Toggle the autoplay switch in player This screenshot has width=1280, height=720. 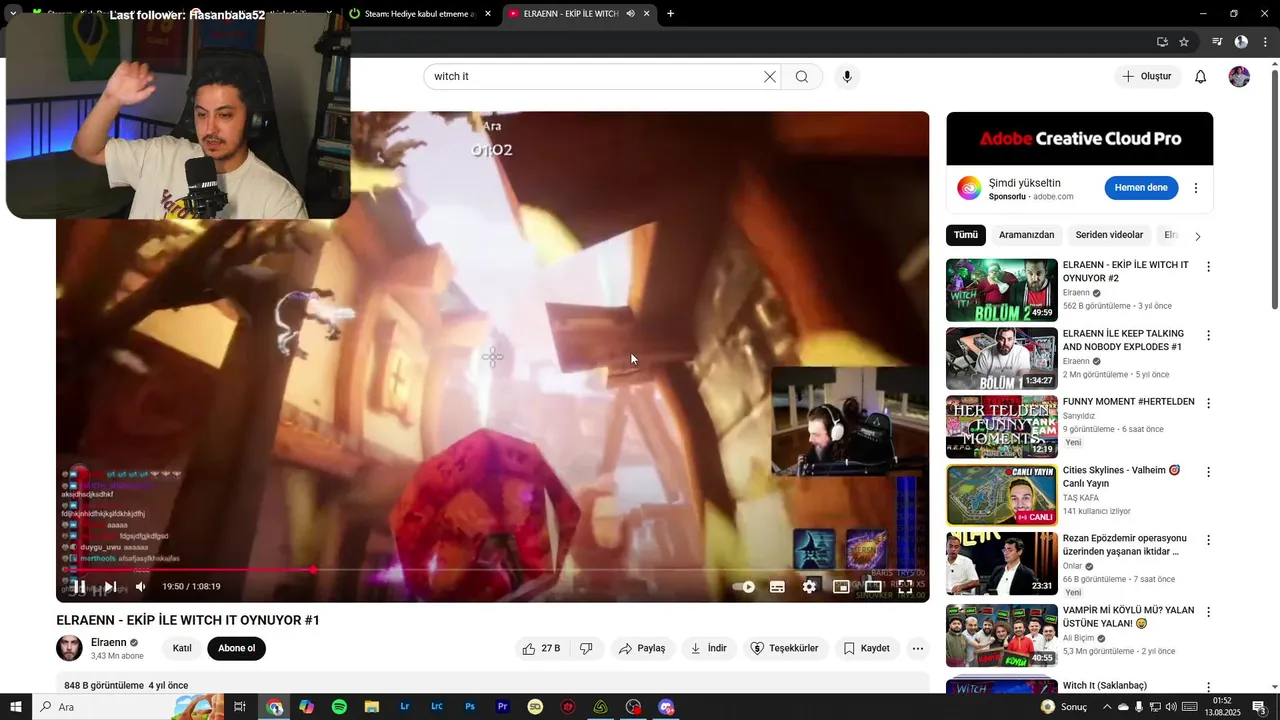click(x=743, y=587)
